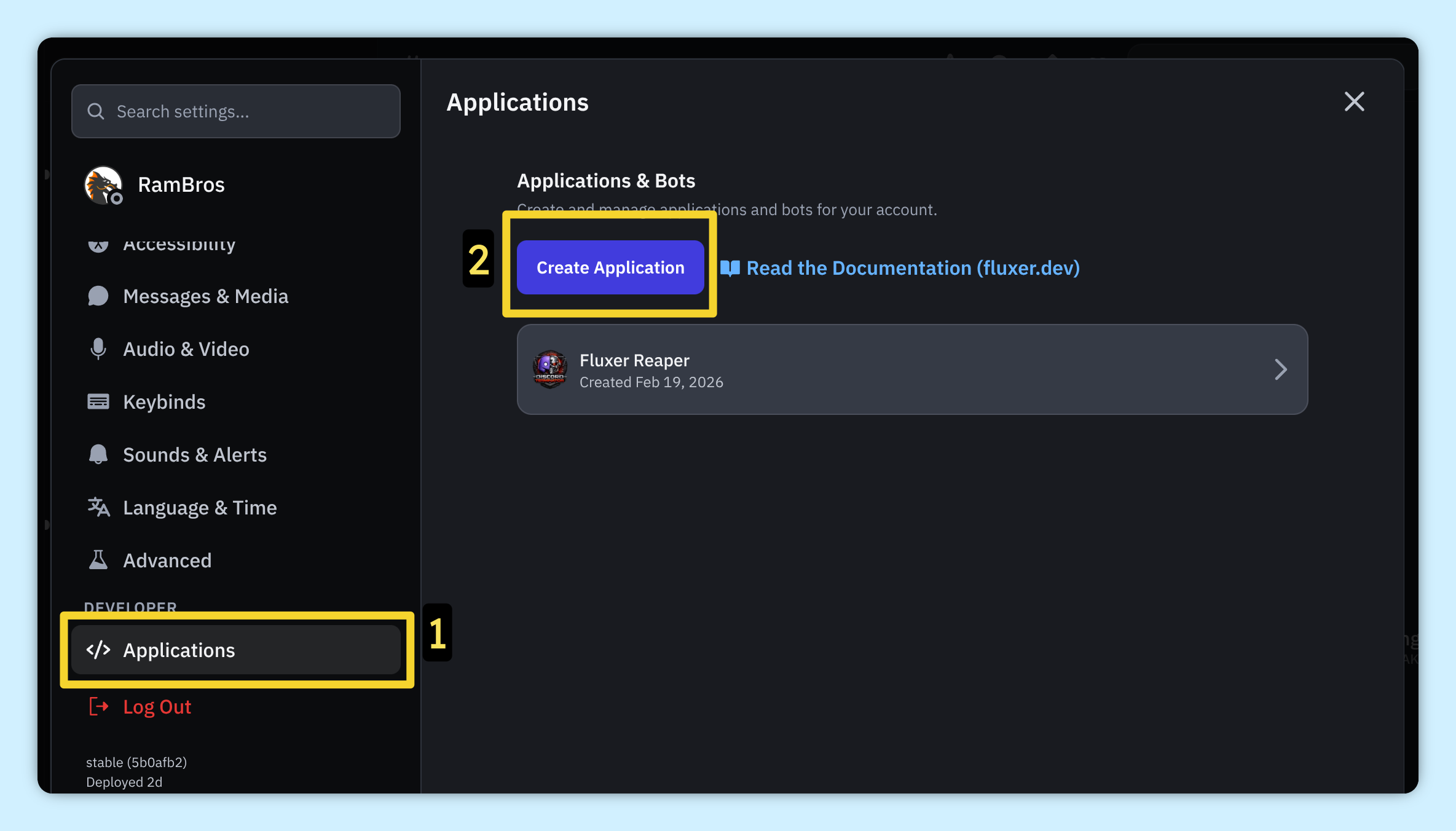Screen dimensions: 1456x831
Task: Click the Language & Time translate icon
Action: coord(98,508)
